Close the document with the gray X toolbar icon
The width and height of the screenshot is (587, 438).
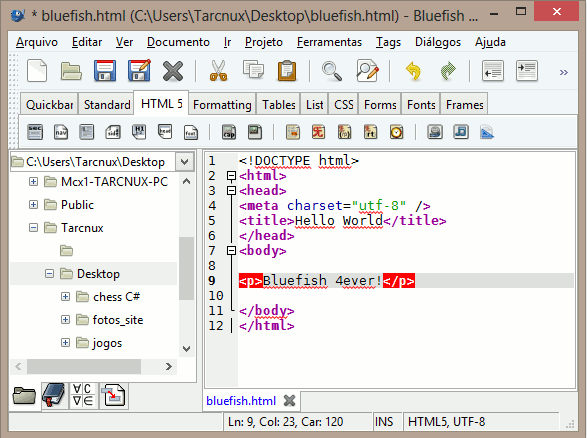click(173, 71)
